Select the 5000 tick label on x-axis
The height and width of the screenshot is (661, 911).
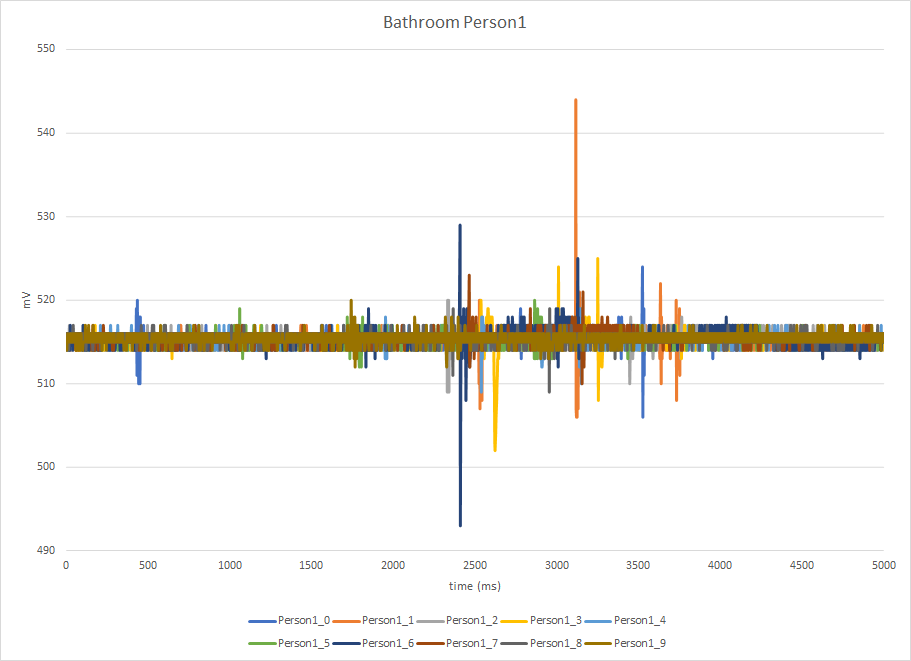coord(884,565)
